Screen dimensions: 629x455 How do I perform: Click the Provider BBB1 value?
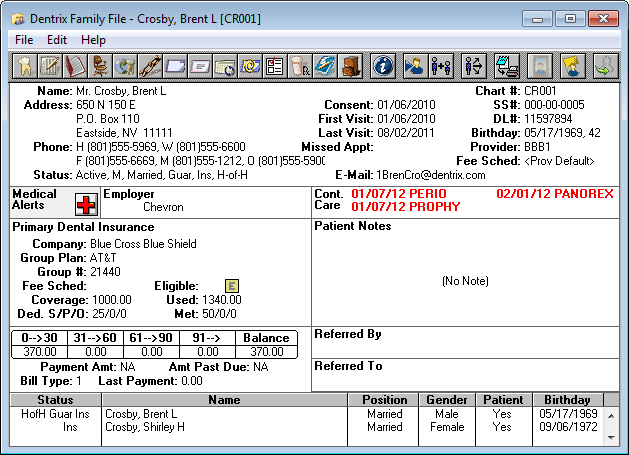537,147
